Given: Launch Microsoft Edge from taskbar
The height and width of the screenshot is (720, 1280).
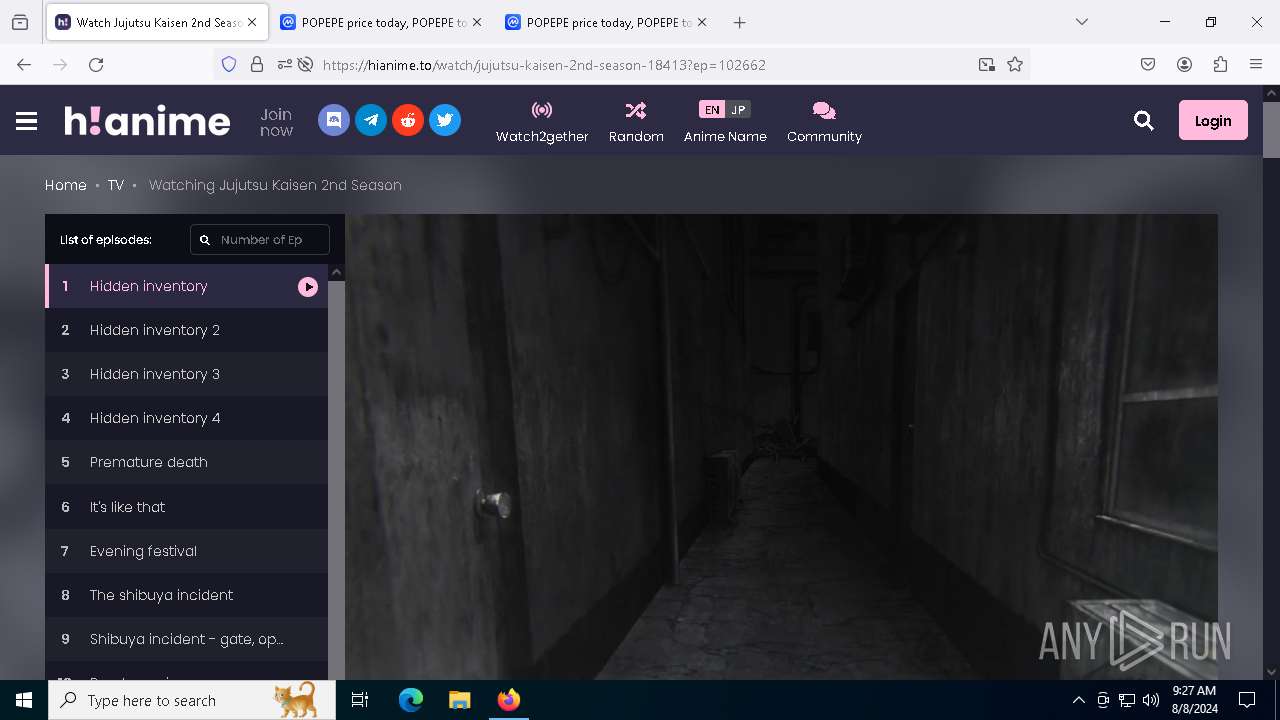Looking at the screenshot, I should [411, 700].
